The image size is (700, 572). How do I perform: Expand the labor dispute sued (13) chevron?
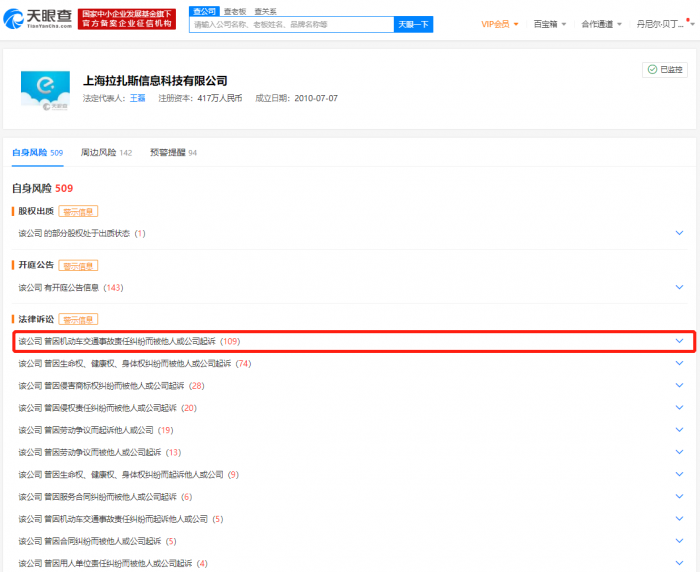(679, 452)
